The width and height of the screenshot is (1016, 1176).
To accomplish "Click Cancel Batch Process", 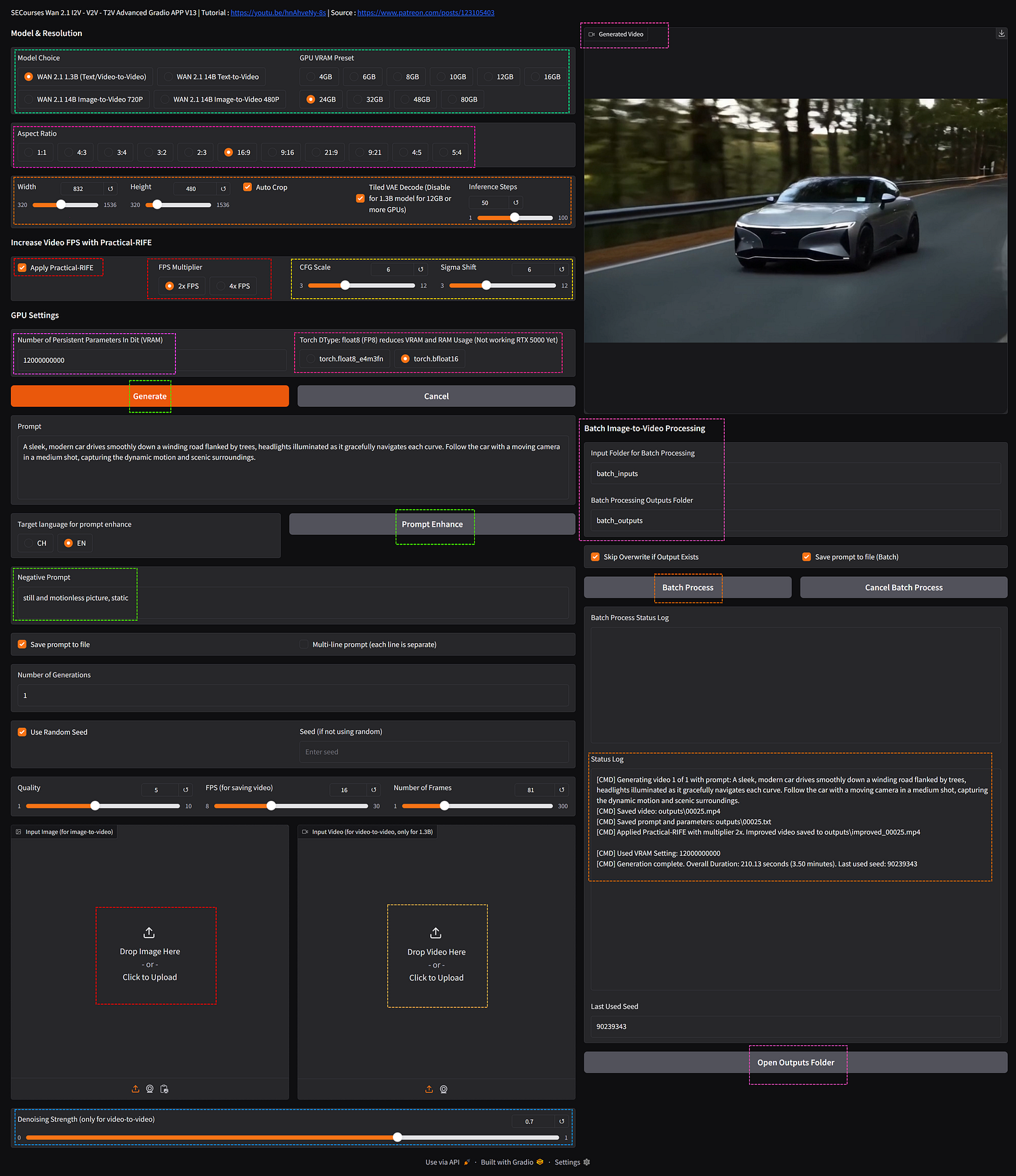I will click(x=904, y=587).
